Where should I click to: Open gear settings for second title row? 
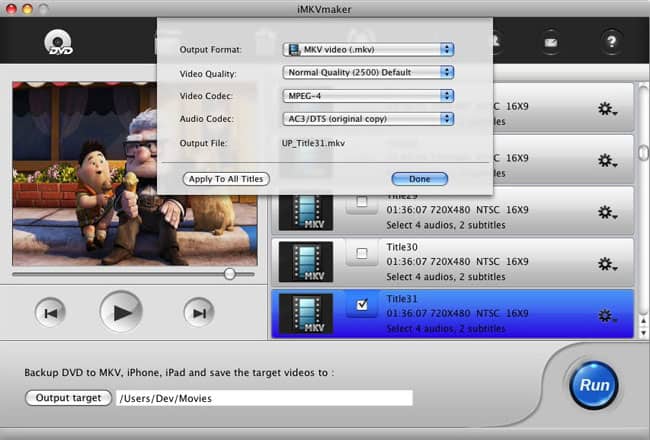click(607, 160)
